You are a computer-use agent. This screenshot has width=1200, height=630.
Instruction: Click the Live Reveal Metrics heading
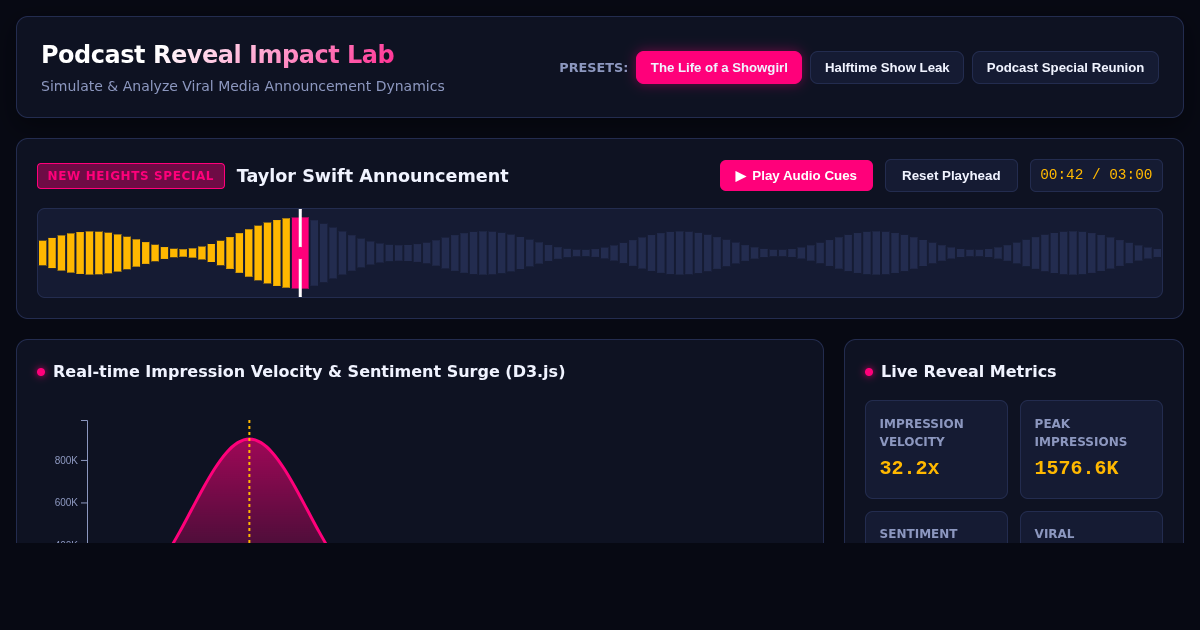[x=968, y=371]
